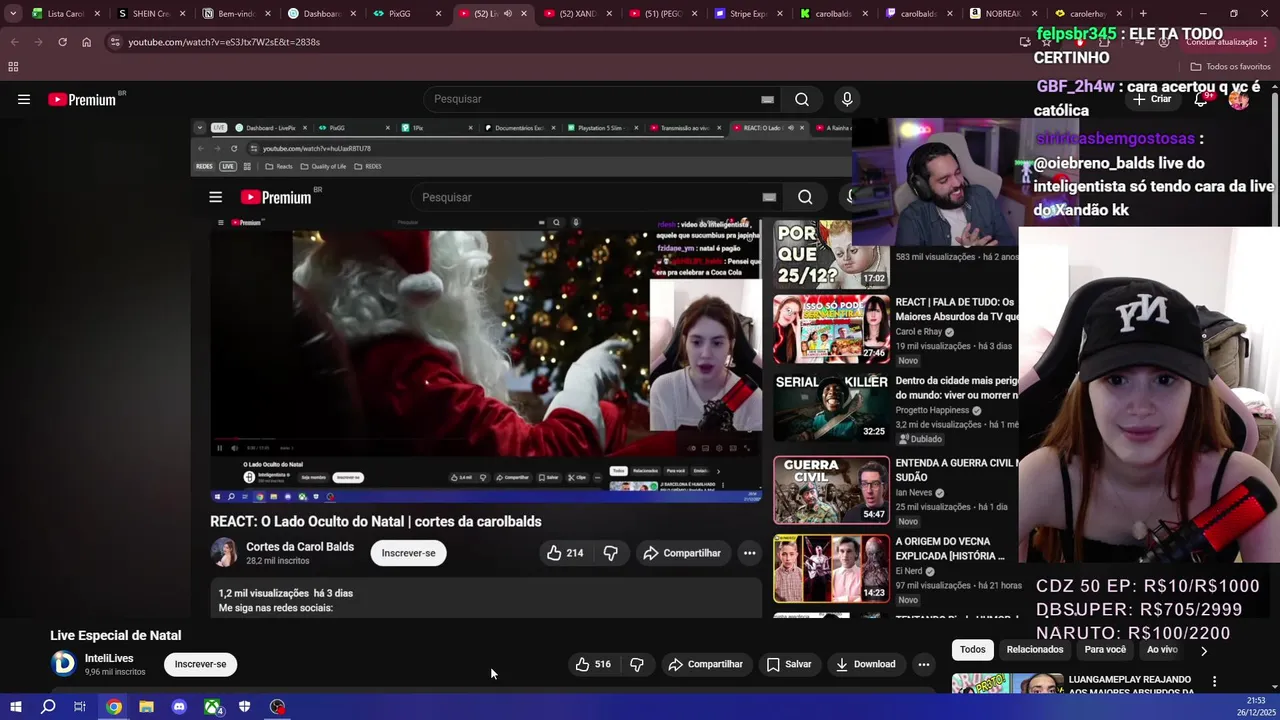
Task: Open YouTube notifications bell
Action: (x=1201, y=99)
